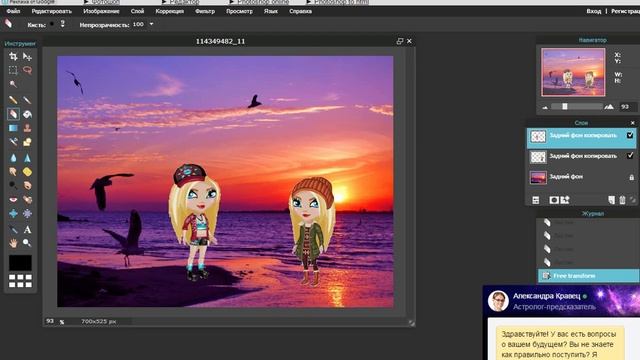Open the brush preset picker
640x360 pixels.
tap(62, 24)
